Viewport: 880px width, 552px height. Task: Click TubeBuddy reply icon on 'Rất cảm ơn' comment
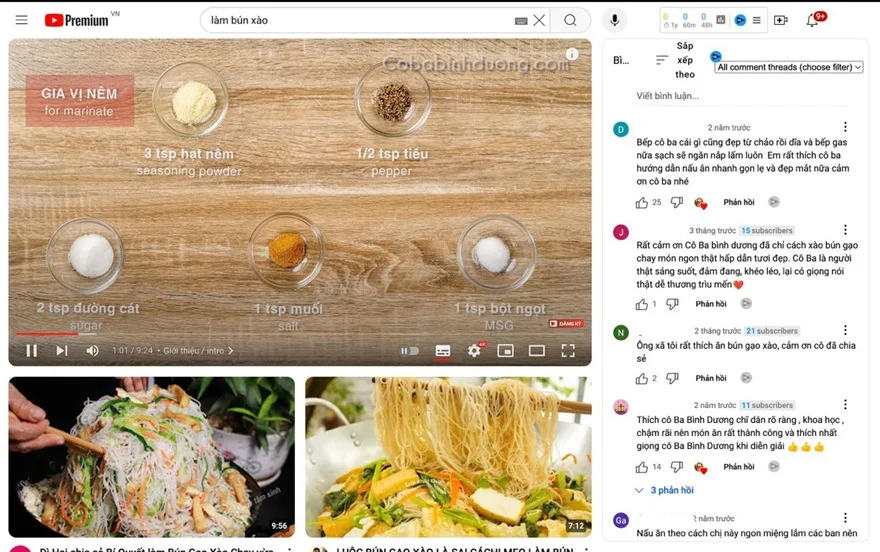[746, 303]
